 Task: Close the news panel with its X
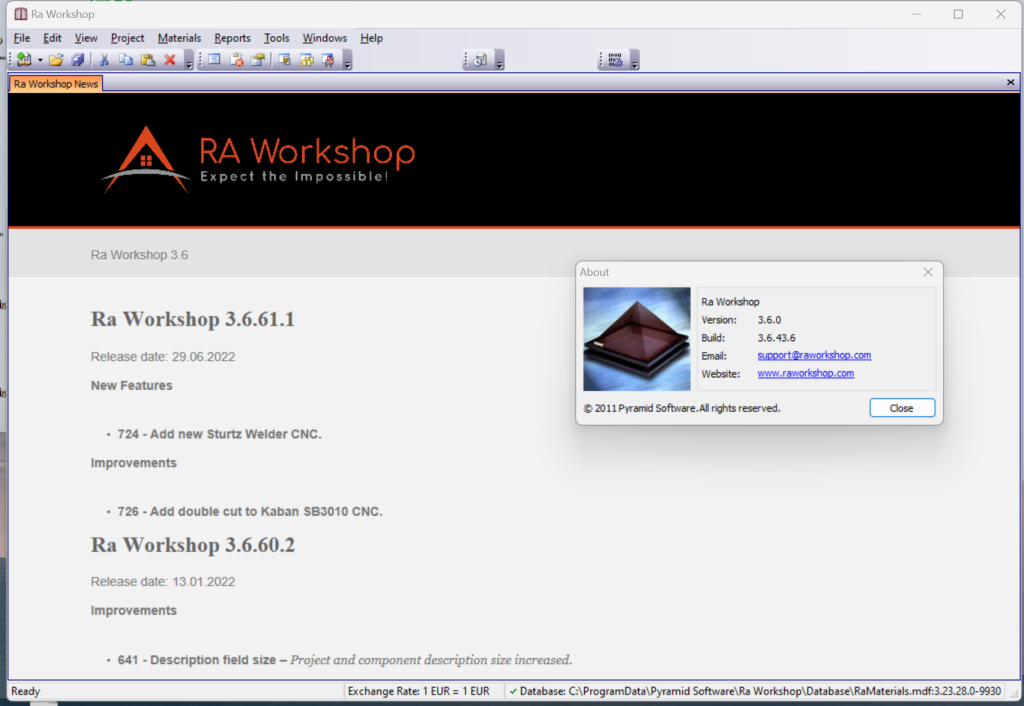tap(1010, 83)
